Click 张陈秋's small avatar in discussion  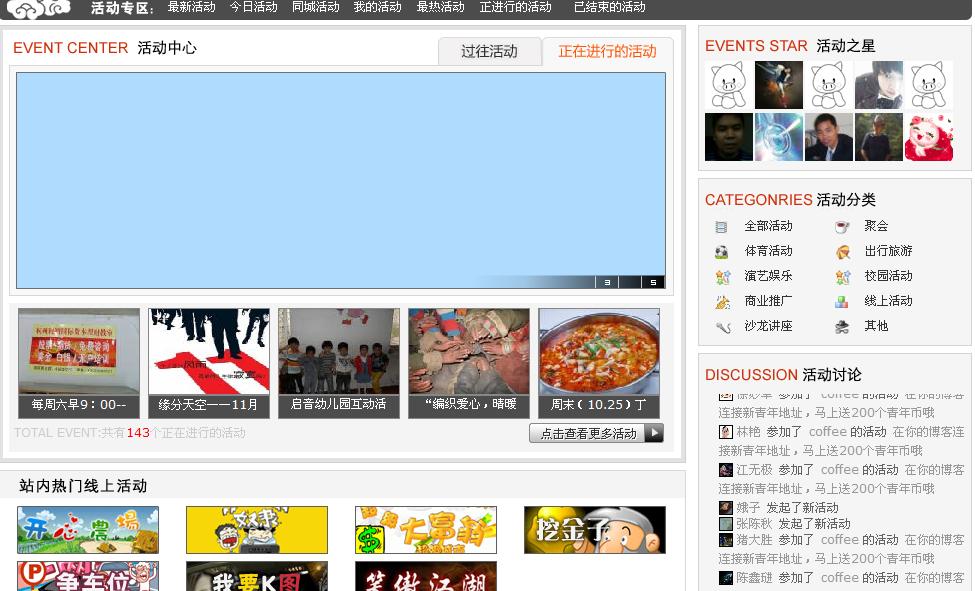(726, 524)
